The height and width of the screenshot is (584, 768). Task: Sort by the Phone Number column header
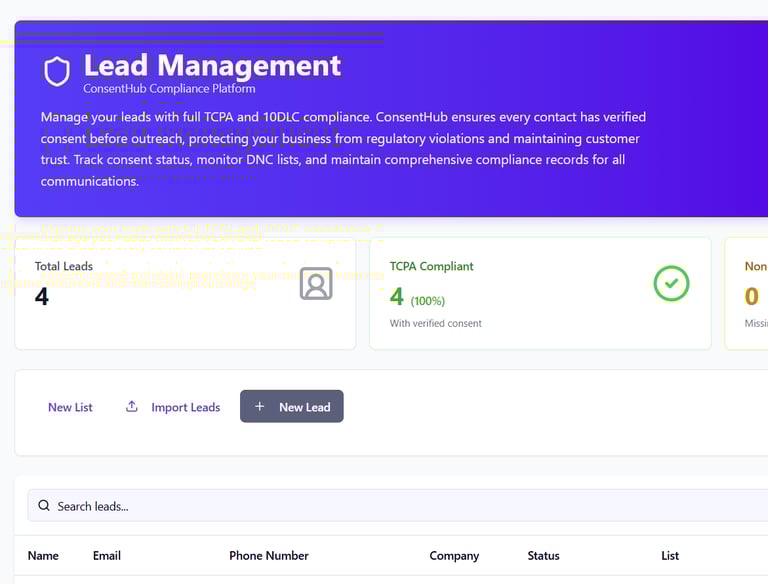269,556
